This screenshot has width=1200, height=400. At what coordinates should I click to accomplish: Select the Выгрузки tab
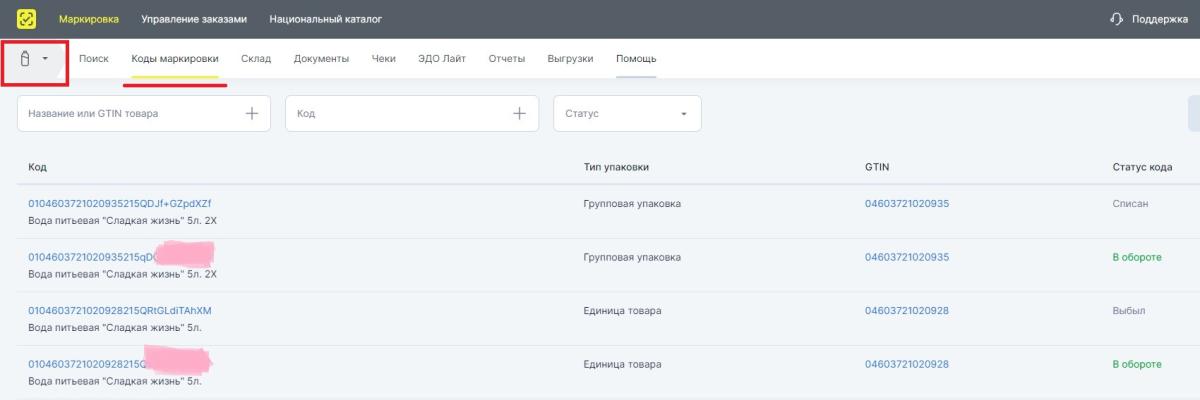[x=570, y=59]
